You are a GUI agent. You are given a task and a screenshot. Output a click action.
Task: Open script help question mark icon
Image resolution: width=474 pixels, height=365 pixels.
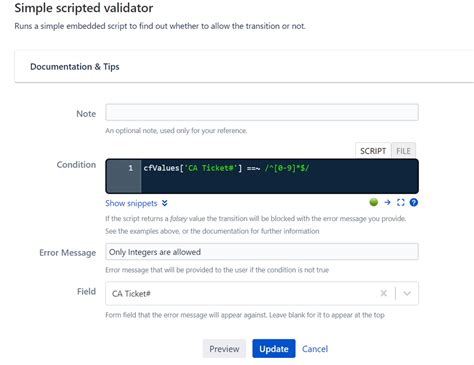point(414,202)
